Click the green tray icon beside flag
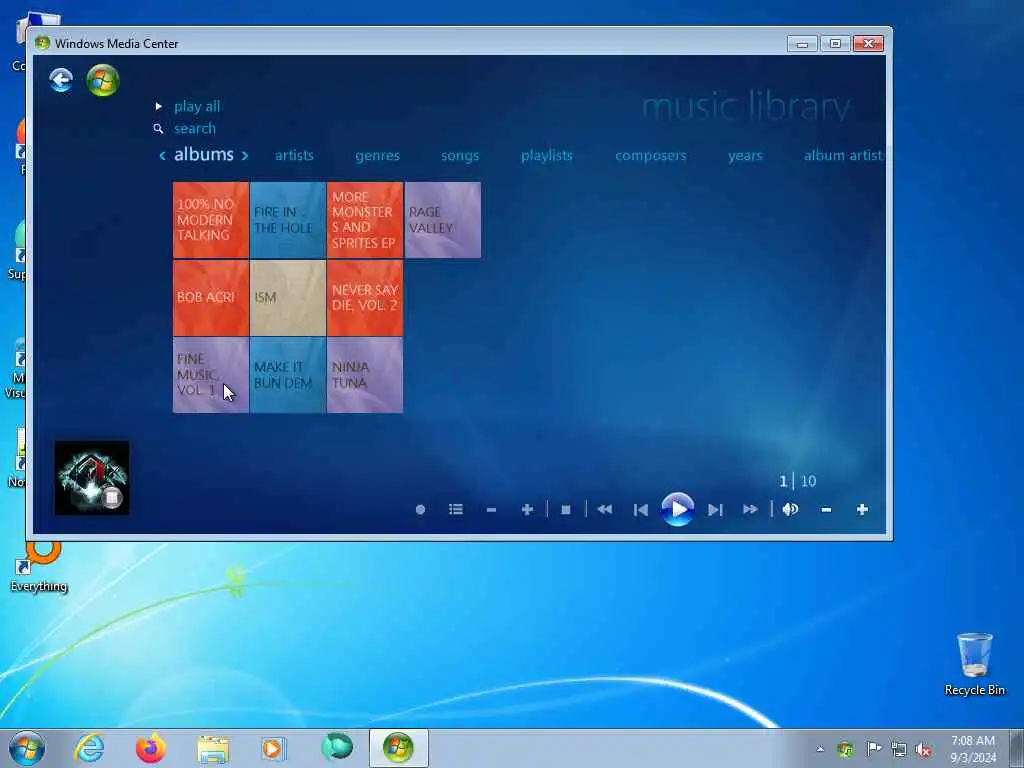1024x768 pixels. coord(845,749)
